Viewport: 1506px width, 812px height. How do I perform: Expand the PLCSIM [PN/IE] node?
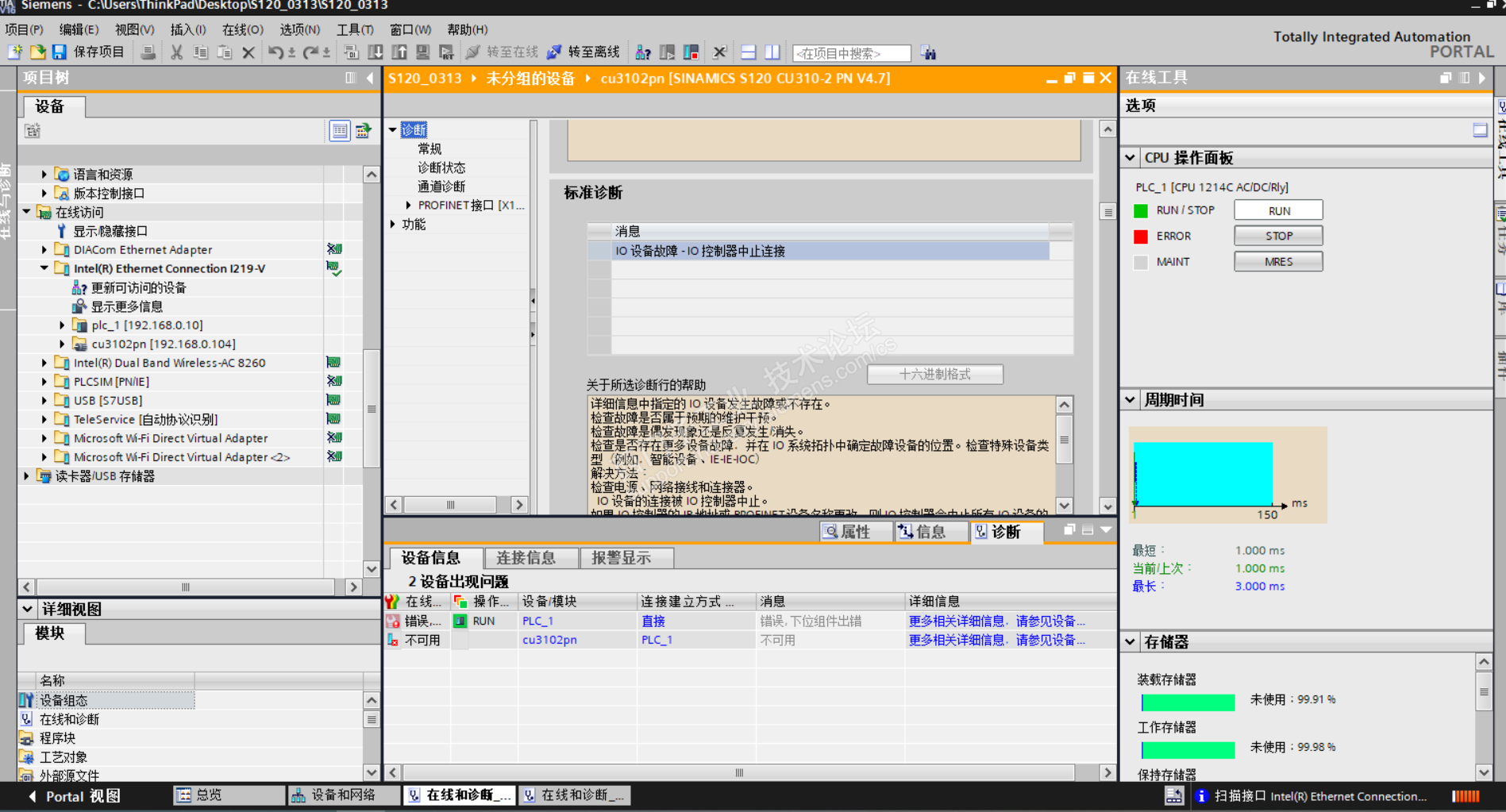tap(44, 381)
